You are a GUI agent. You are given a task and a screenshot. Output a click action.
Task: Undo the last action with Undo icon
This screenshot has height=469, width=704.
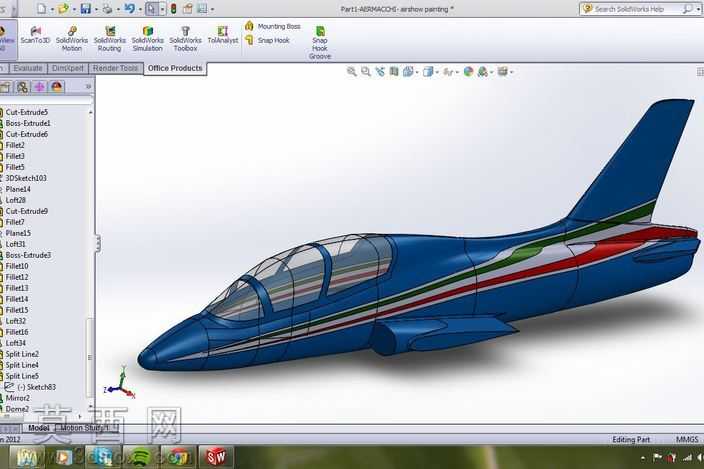pyautogui.click(x=129, y=8)
